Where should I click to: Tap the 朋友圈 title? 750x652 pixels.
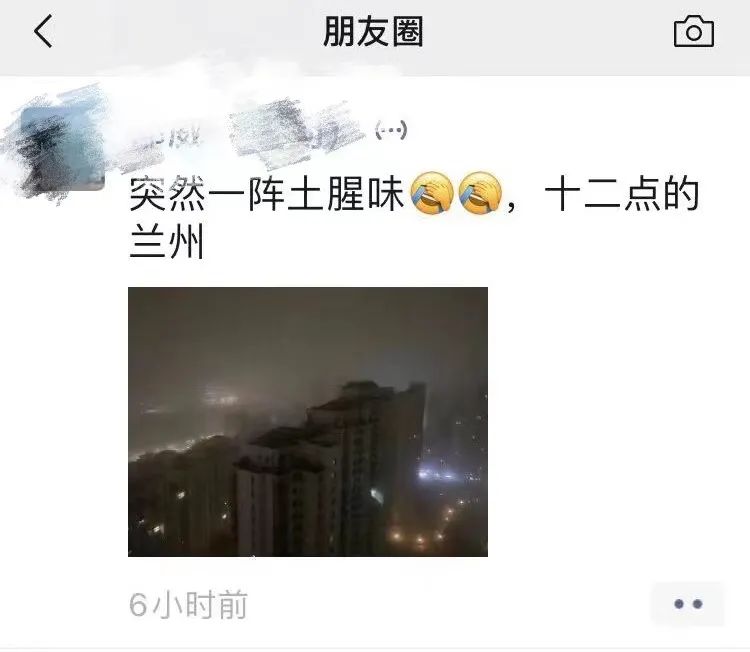[374, 32]
